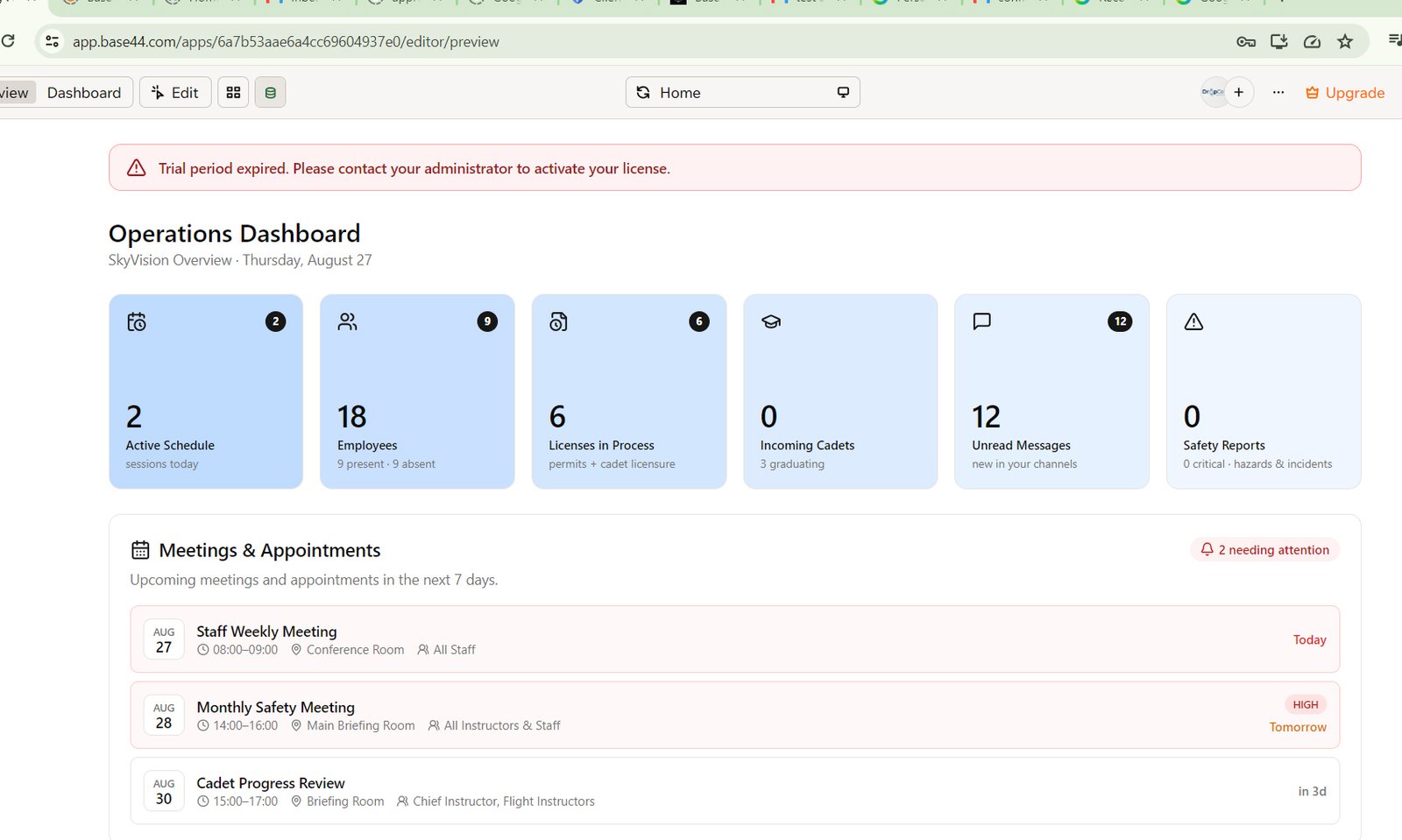The height and width of the screenshot is (840, 1402).
Task: Click the license file icon on Licenses card
Action: (559, 321)
